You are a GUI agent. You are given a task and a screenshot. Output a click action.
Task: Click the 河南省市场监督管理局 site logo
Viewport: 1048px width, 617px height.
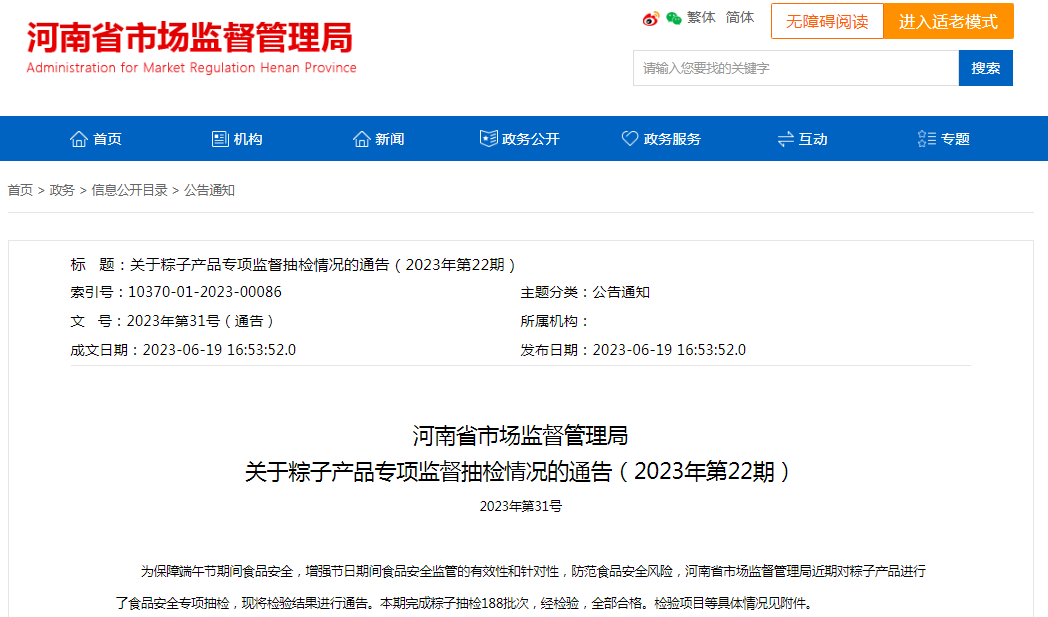[x=190, y=47]
